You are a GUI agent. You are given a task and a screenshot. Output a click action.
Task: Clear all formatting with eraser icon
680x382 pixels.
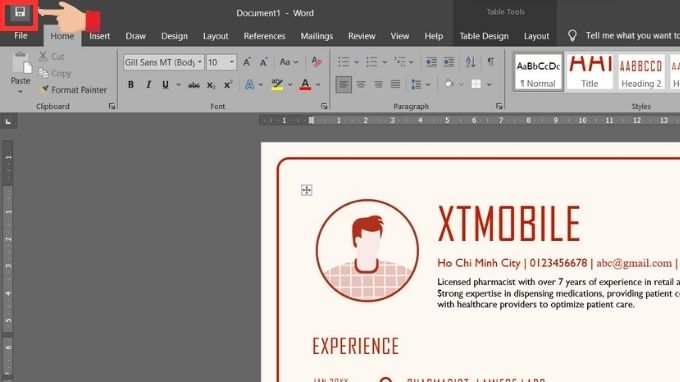point(317,62)
